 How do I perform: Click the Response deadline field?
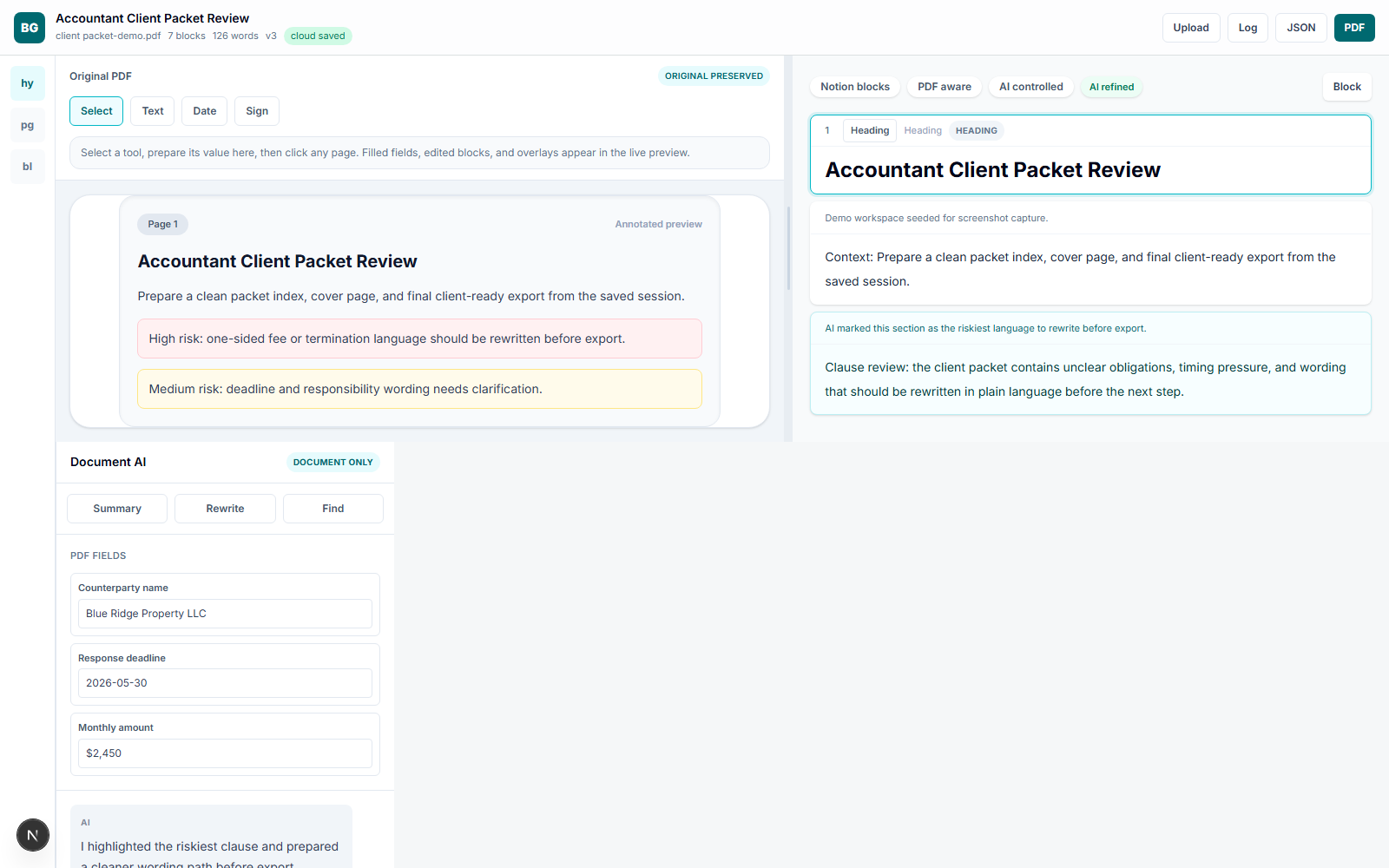tap(225, 683)
